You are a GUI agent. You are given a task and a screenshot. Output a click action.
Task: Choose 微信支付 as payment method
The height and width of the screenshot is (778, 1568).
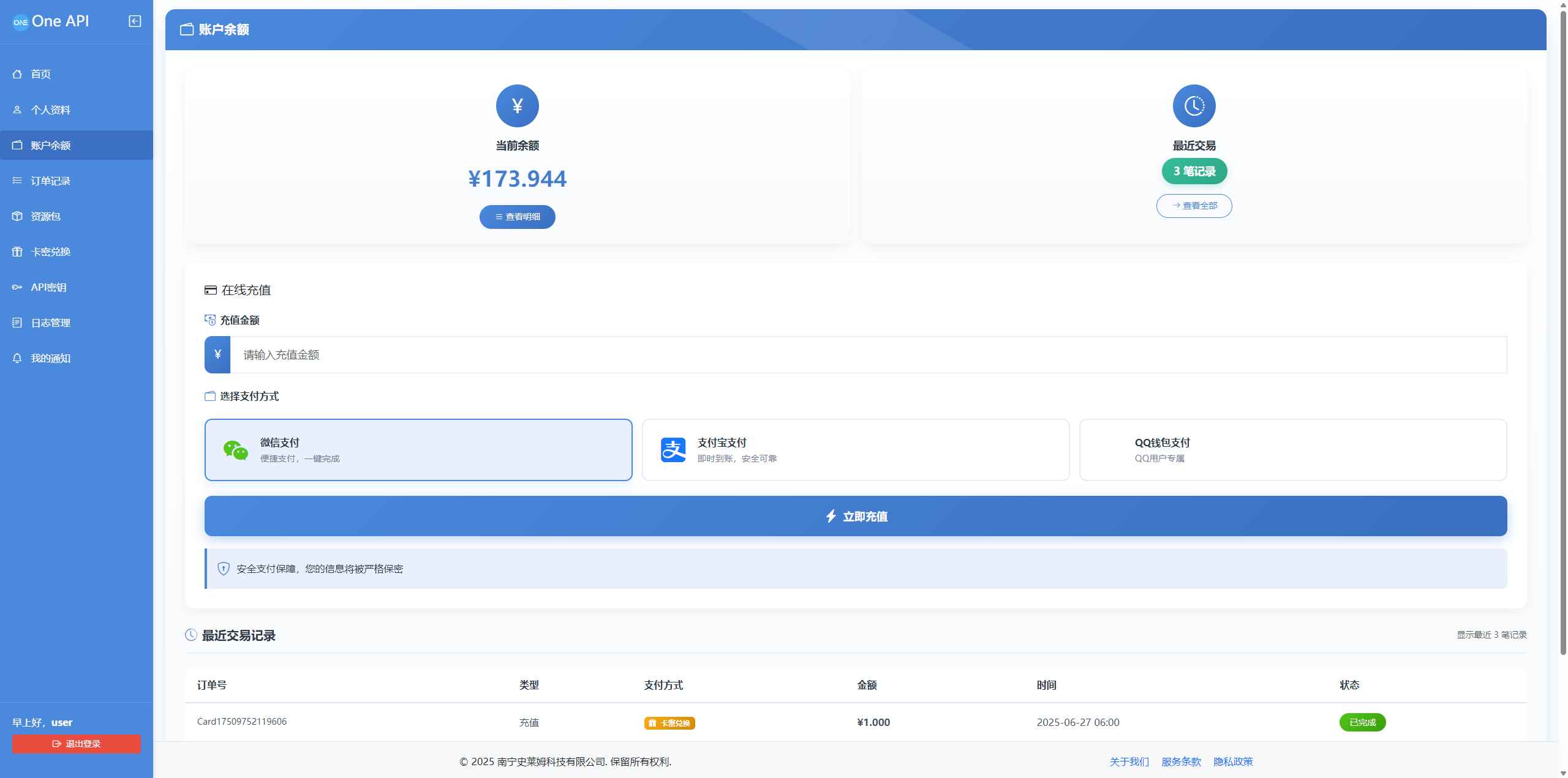pyautogui.click(x=418, y=449)
